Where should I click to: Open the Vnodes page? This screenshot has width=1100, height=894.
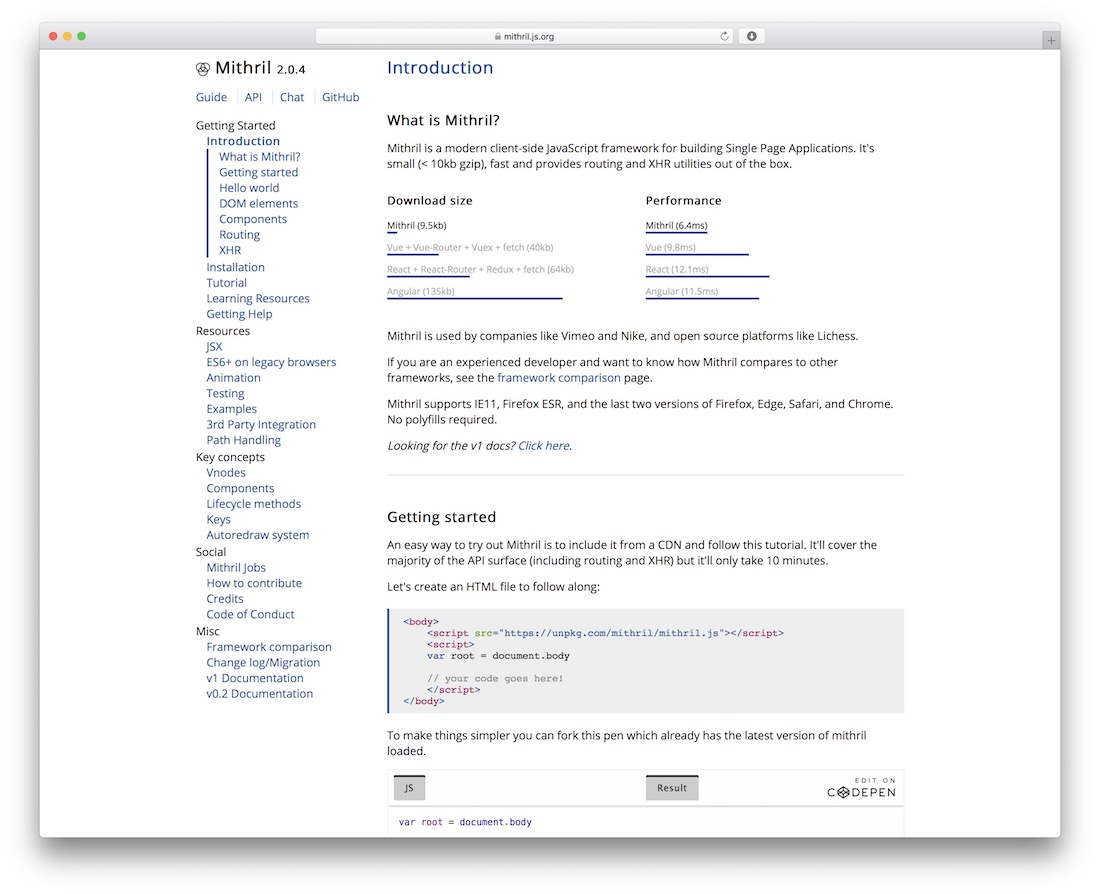pyautogui.click(x=226, y=473)
